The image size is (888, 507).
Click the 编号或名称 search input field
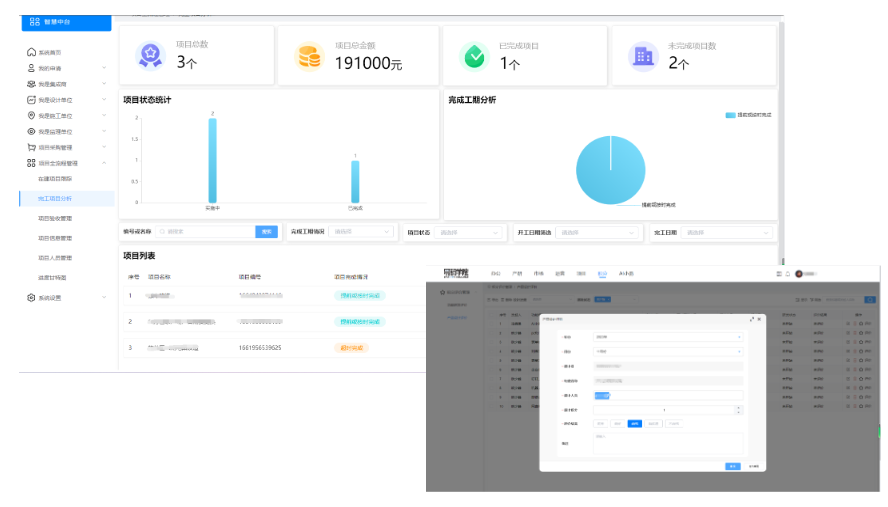[x=206, y=232]
